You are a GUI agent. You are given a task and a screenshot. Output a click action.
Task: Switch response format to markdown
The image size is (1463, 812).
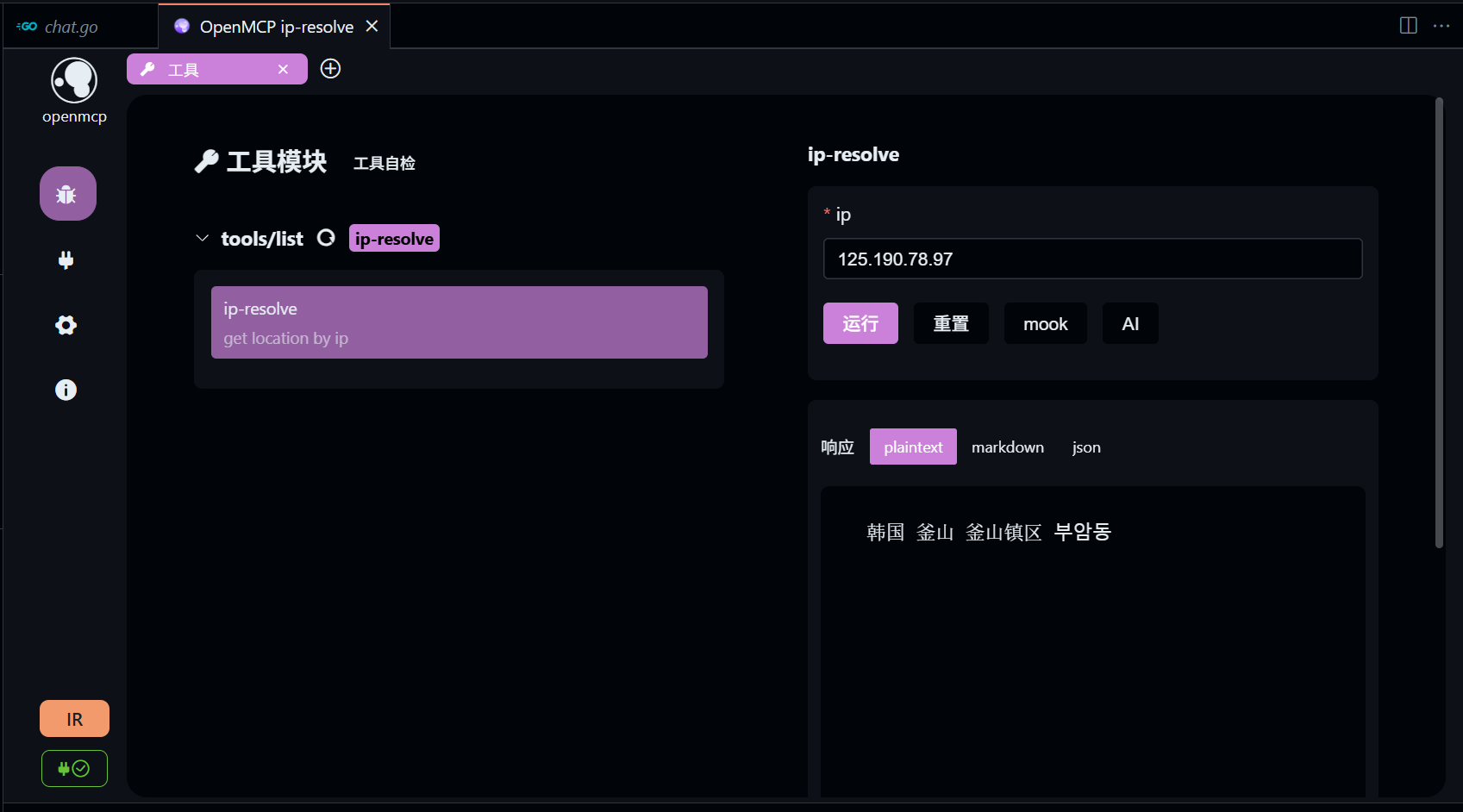click(1007, 447)
